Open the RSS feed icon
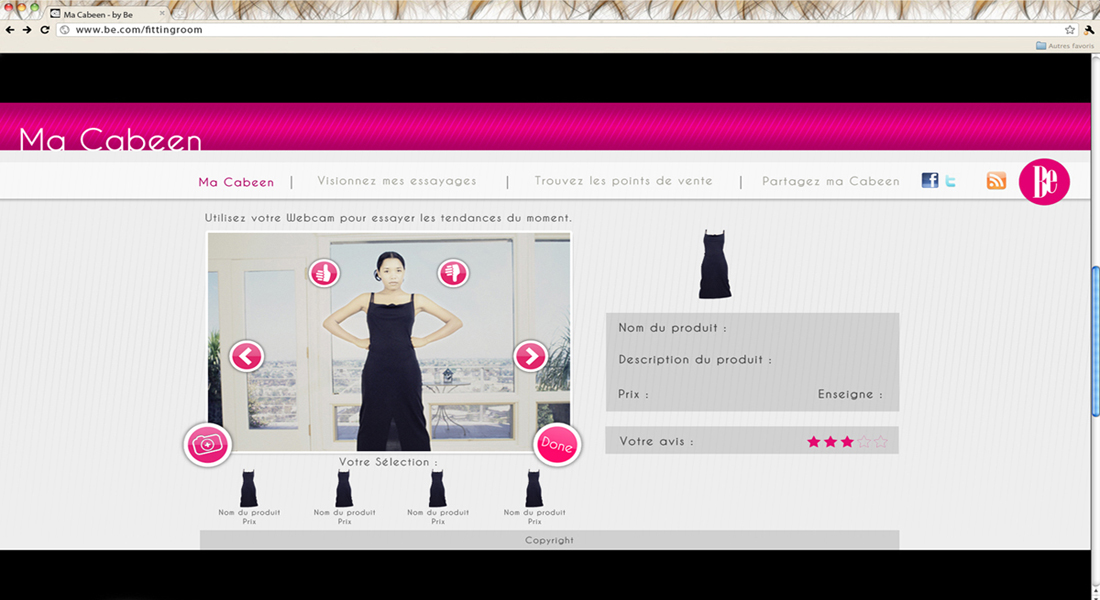 996,180
